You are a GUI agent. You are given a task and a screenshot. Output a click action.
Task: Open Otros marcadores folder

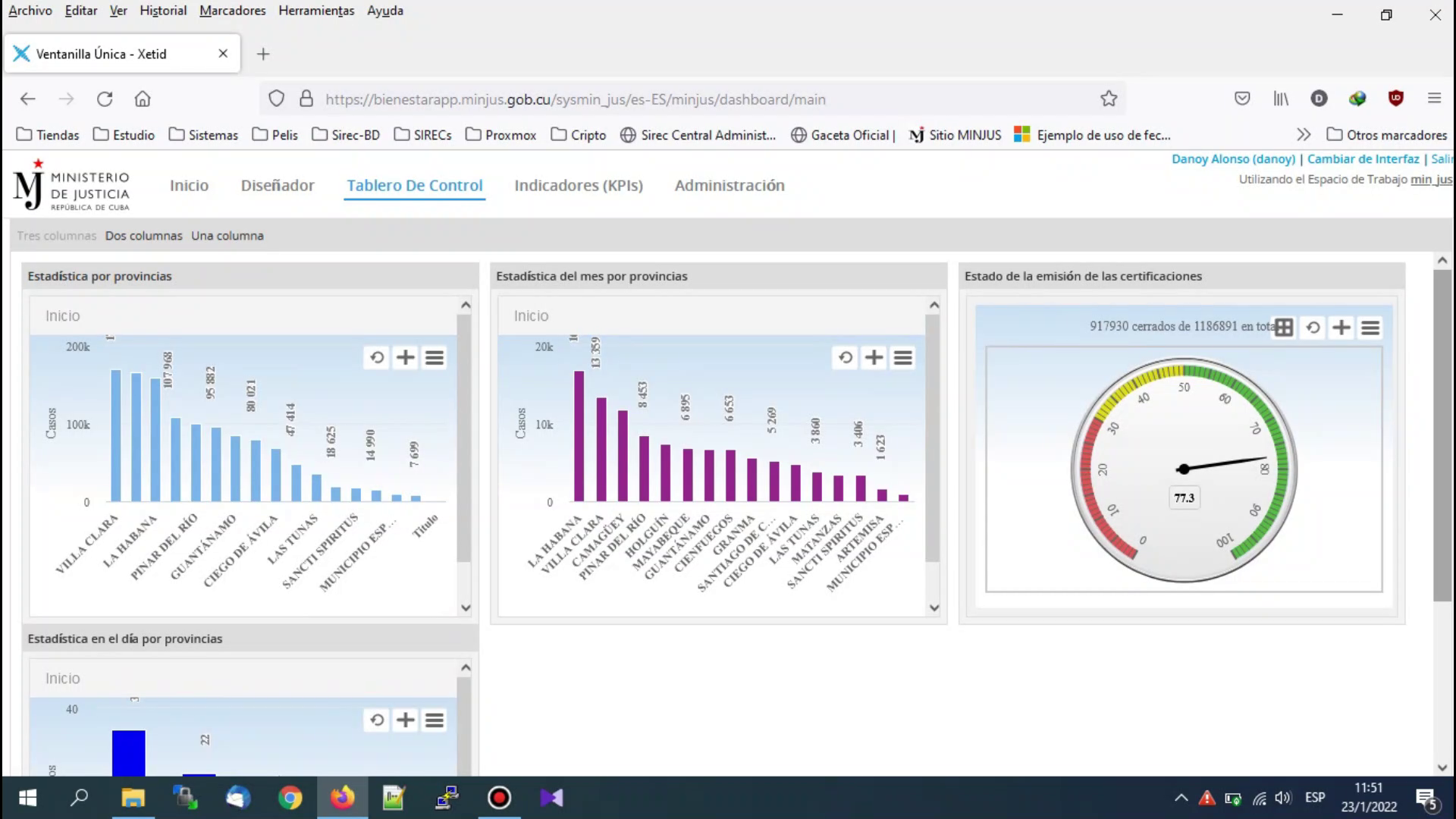(1387, 135)
